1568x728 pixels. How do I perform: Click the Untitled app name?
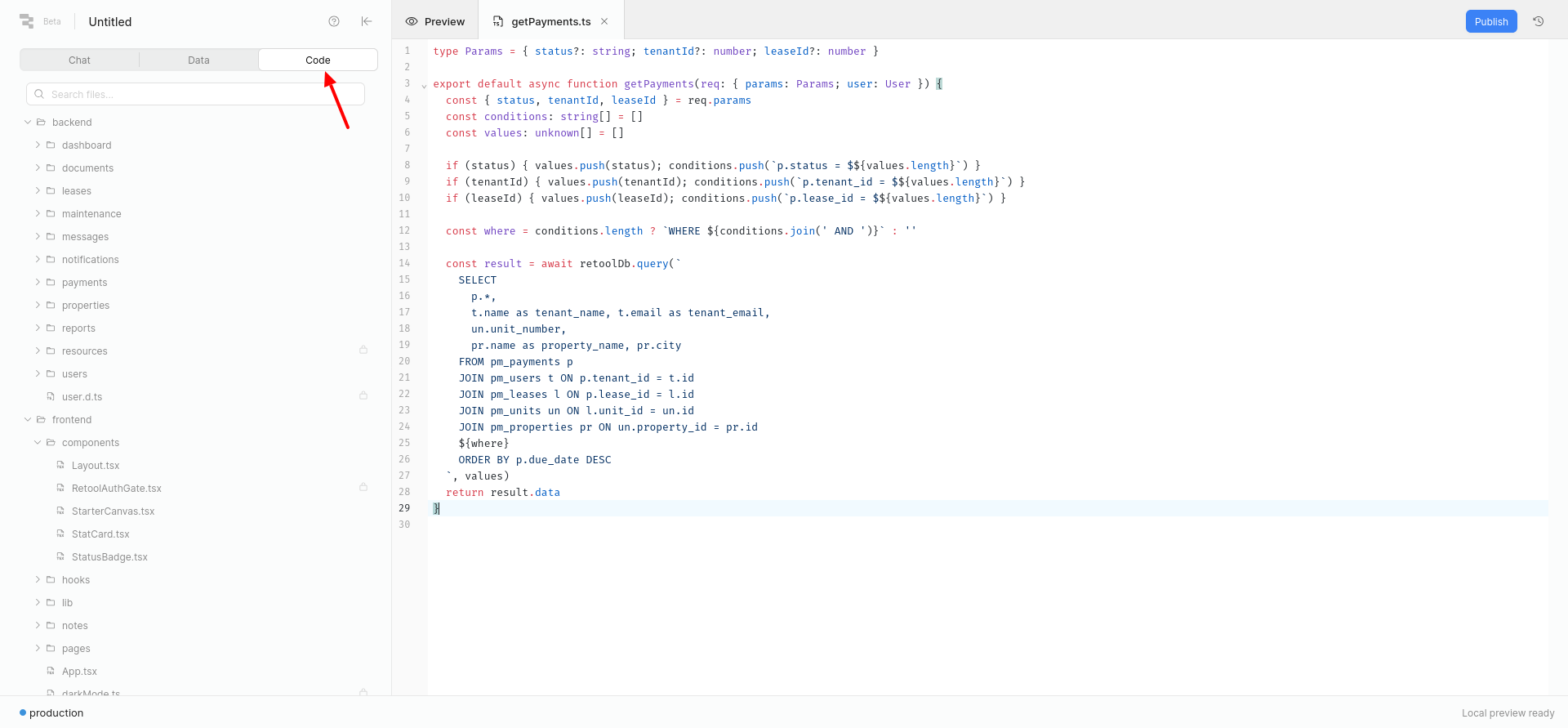pos(110,22)
